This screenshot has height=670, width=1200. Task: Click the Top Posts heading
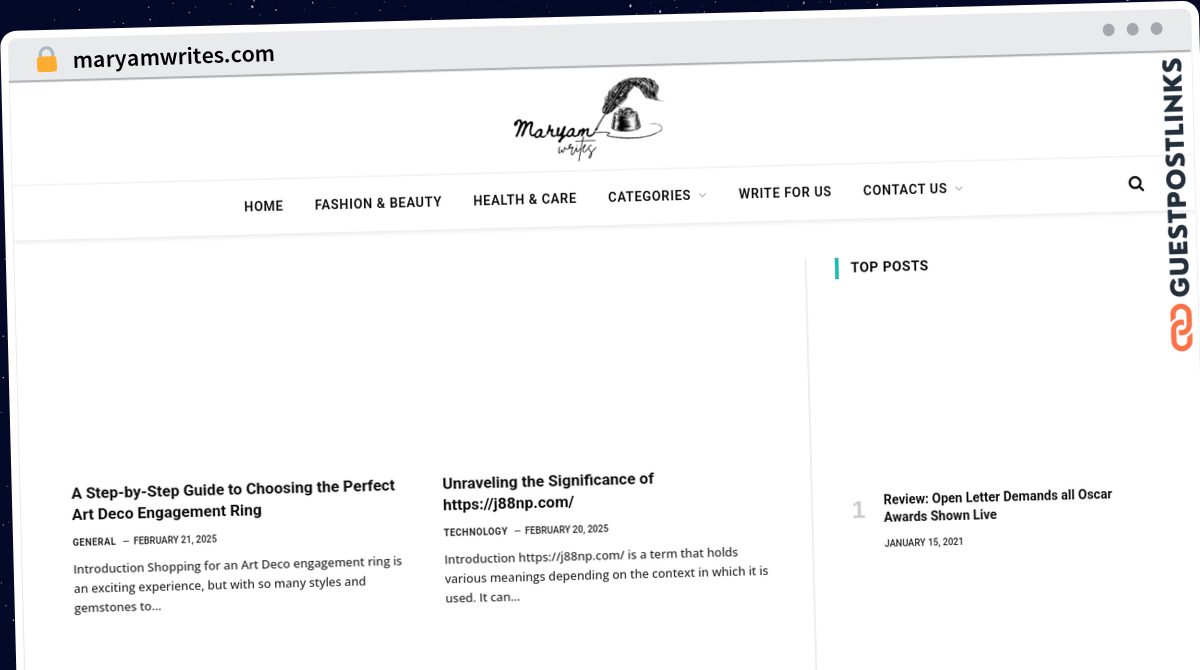coord(889,266)
